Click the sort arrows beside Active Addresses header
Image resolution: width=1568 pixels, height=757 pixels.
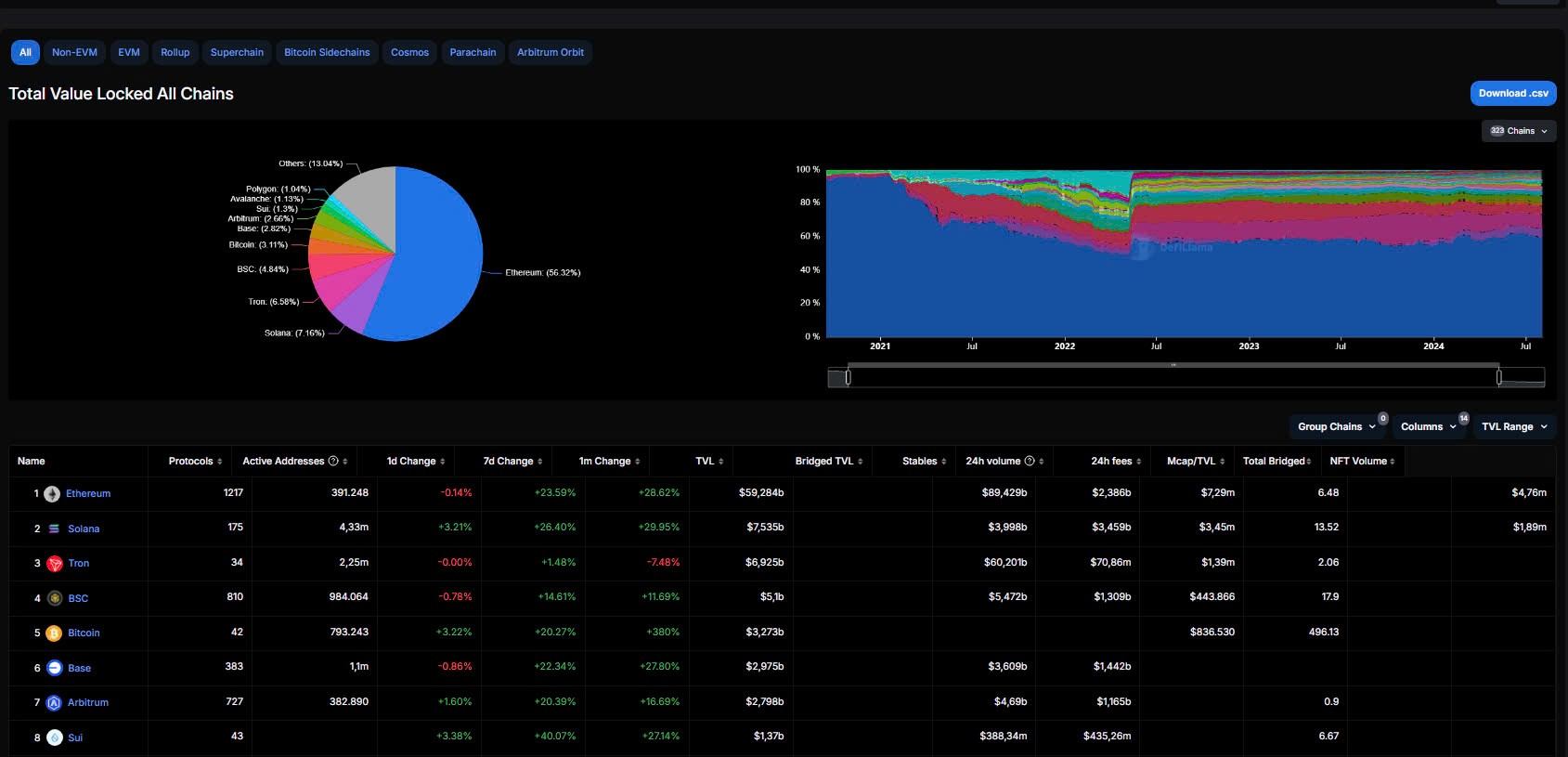(345, 462)
